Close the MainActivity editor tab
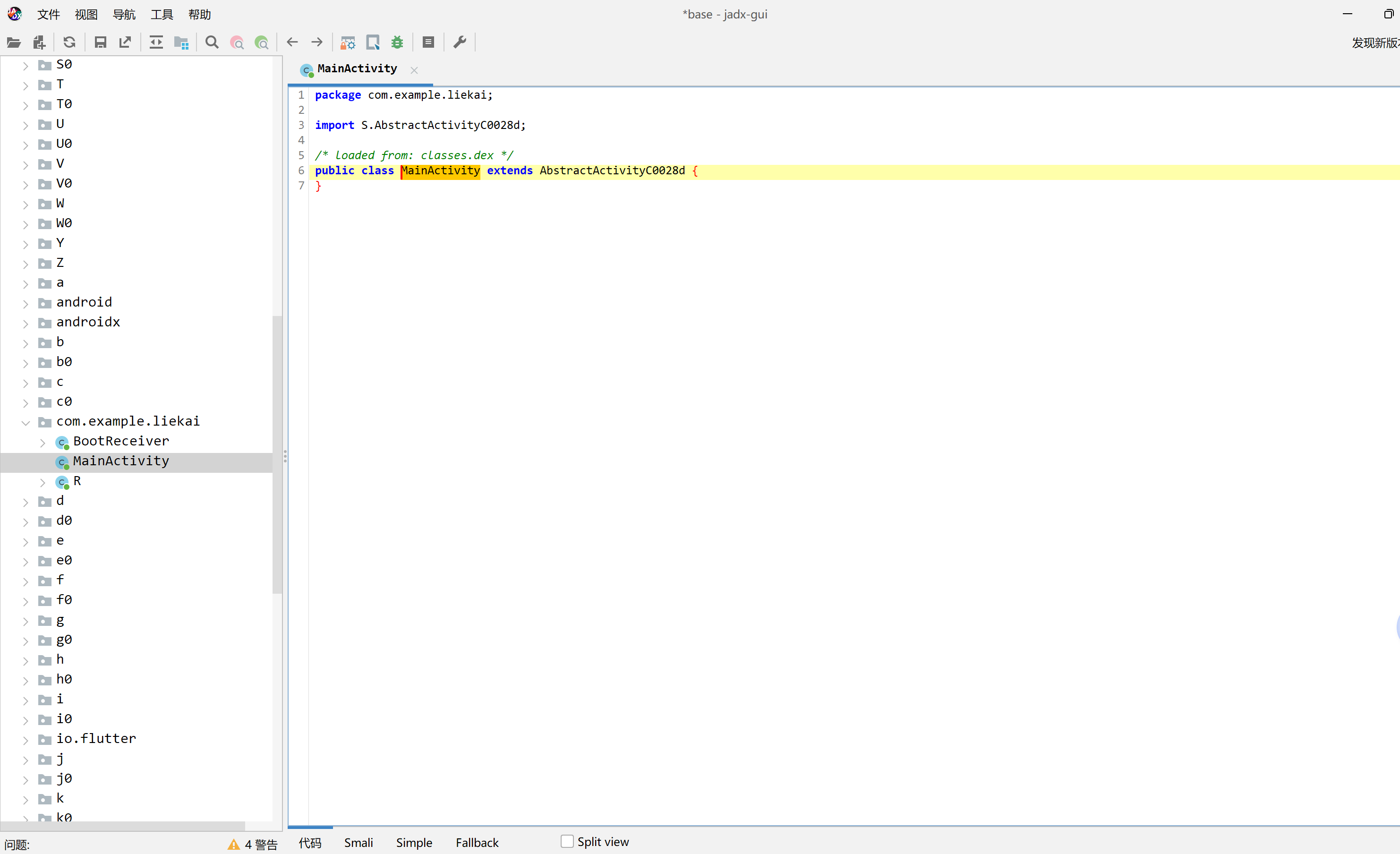Screen dimensions: 1400x854 [414, 70]
